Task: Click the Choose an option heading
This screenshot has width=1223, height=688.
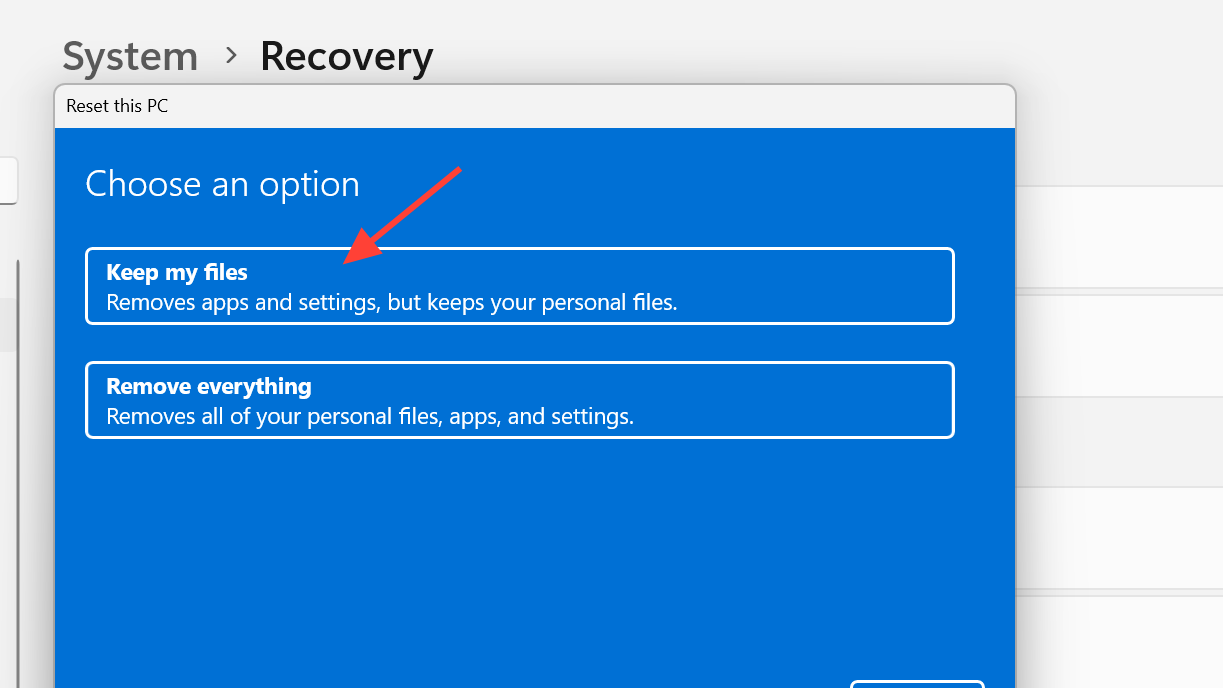Action: 222,184
